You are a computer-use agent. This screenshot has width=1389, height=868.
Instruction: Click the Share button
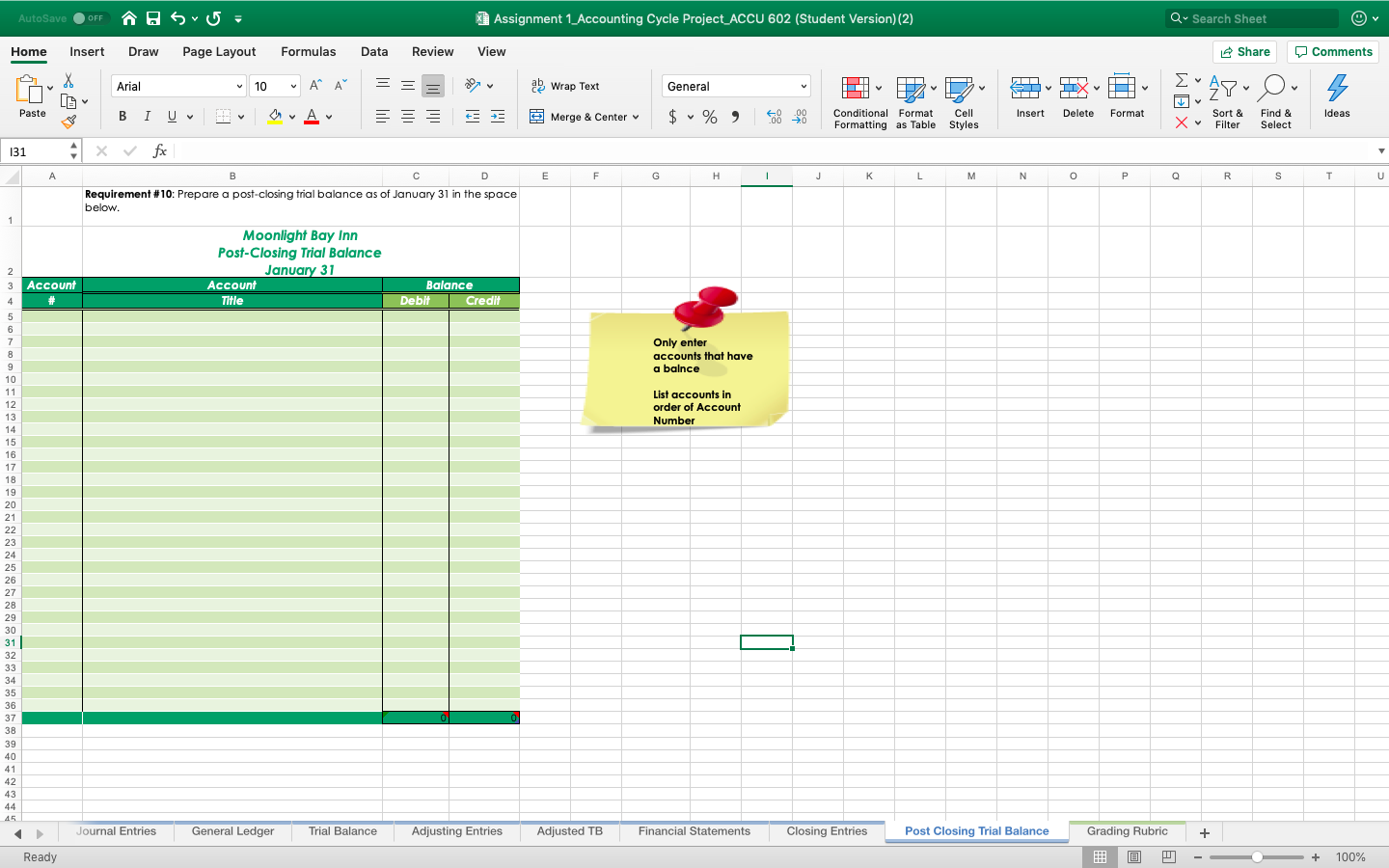click(x=1244, y=52)
